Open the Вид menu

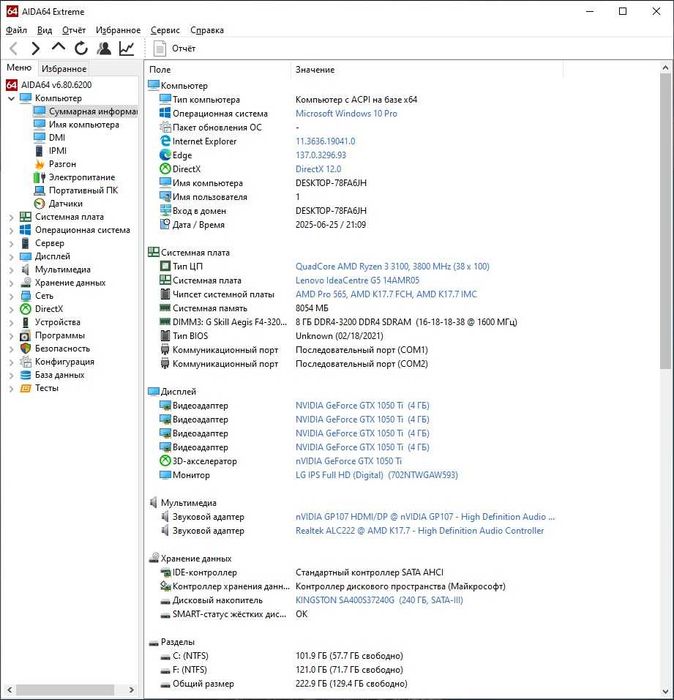coord(44,30)
